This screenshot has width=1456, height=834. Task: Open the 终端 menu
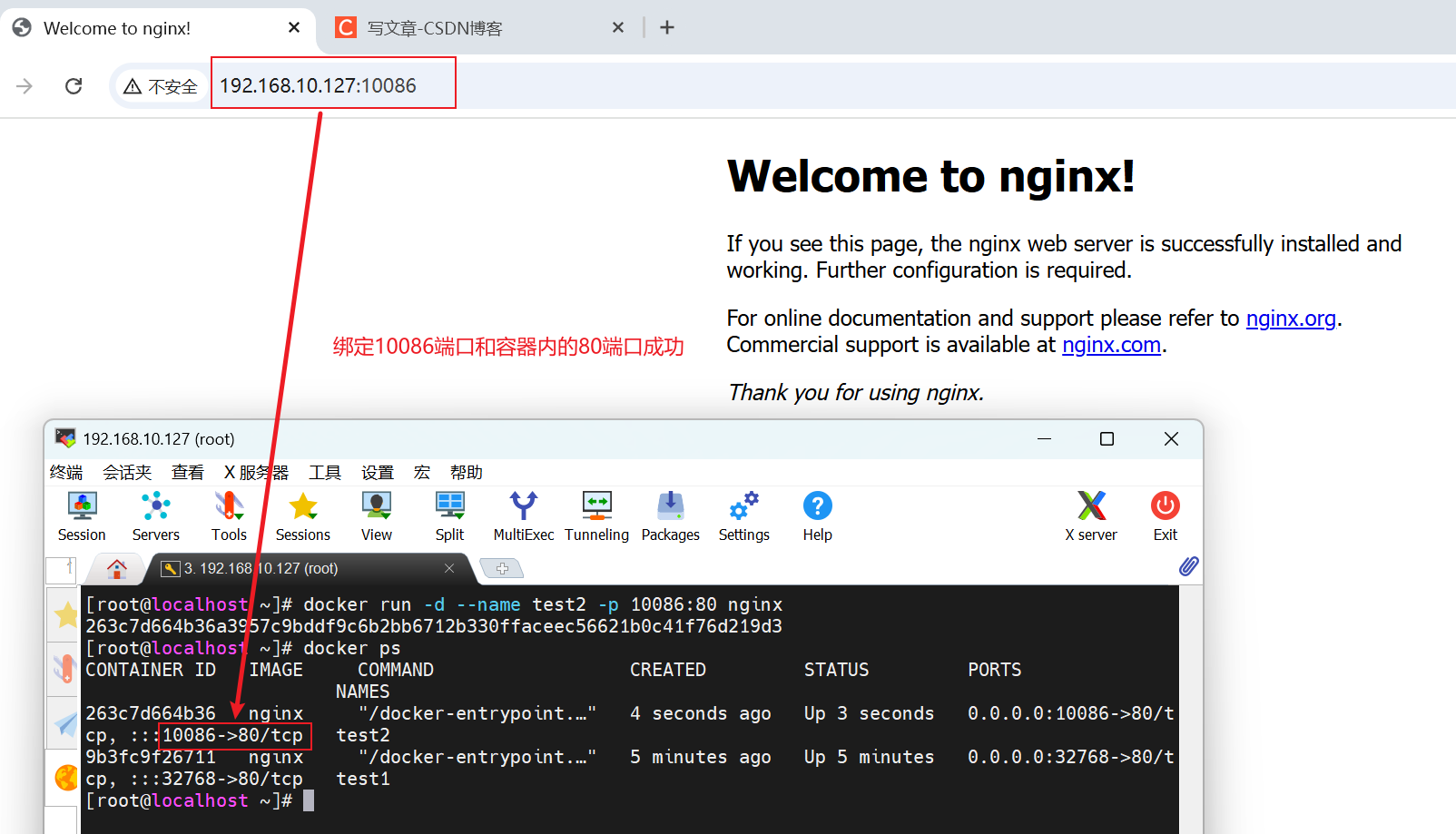click(66, 472)
